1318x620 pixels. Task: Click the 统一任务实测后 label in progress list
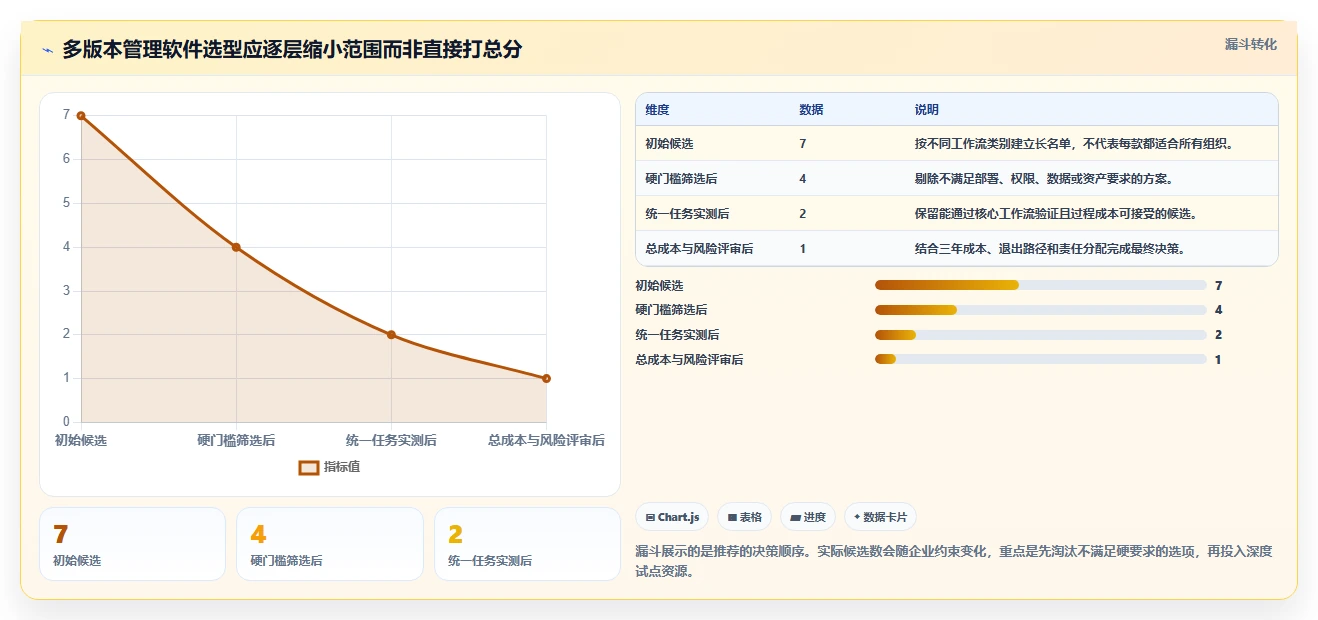[x=677, y=335]
